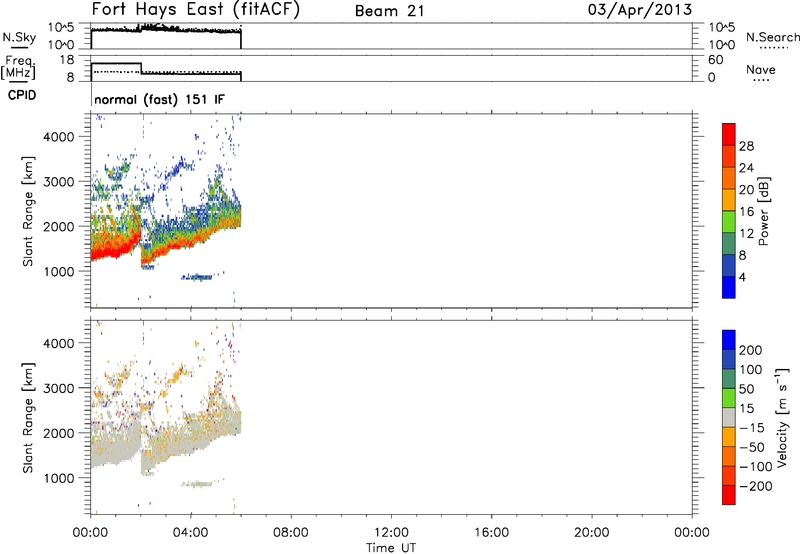Click the '12:00' time tick label
Viewport: 800px width, 554px height.
click(391, 533)
